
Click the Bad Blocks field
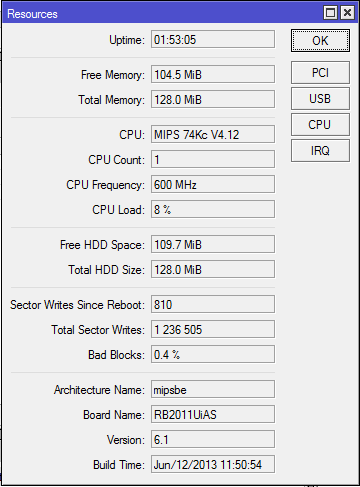pyautogui.click(x=213, y=354)
